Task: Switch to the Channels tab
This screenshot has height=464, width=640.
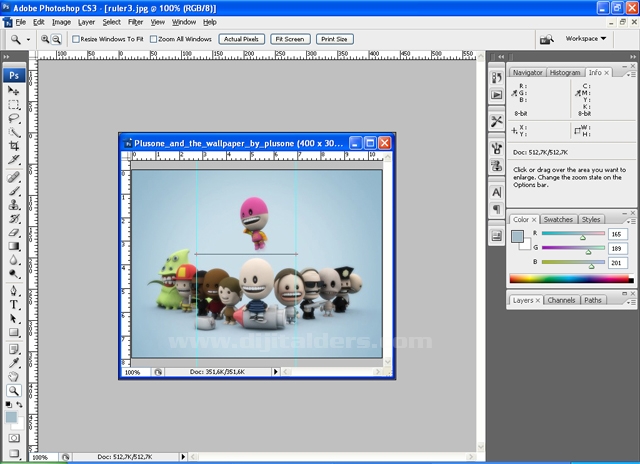Action: [x=561, y=300]
